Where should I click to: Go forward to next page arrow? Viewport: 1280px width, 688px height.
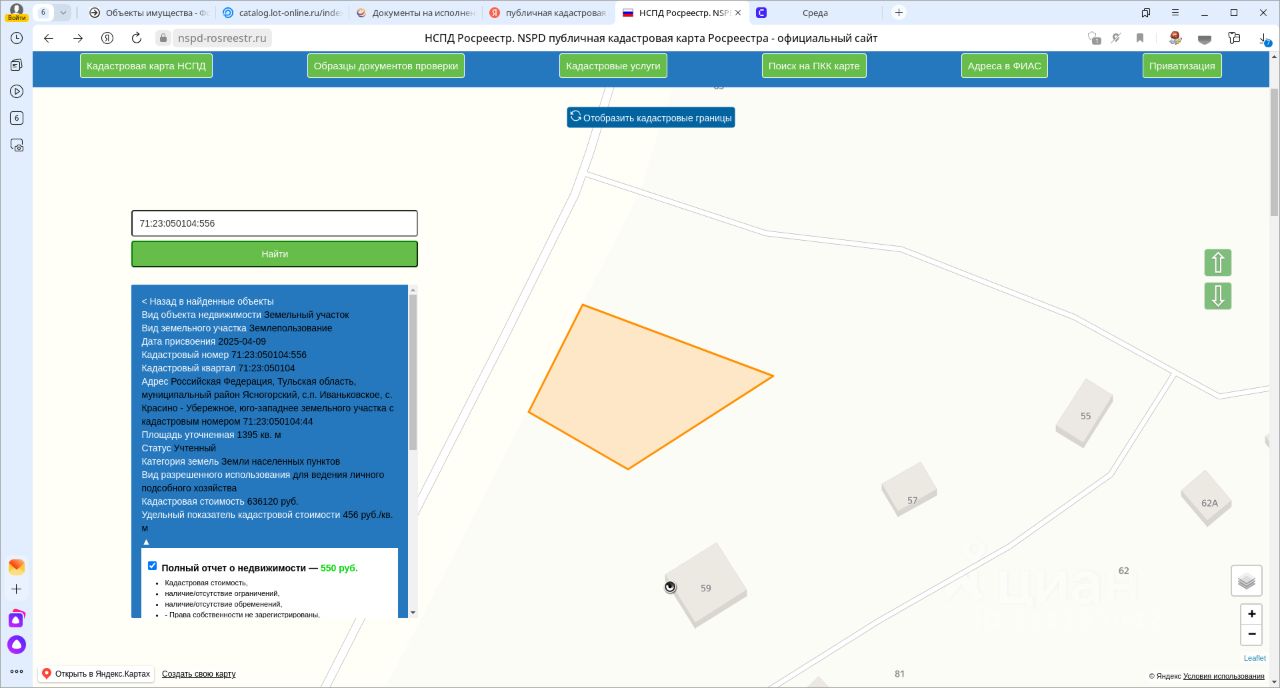tap(78, 38)
